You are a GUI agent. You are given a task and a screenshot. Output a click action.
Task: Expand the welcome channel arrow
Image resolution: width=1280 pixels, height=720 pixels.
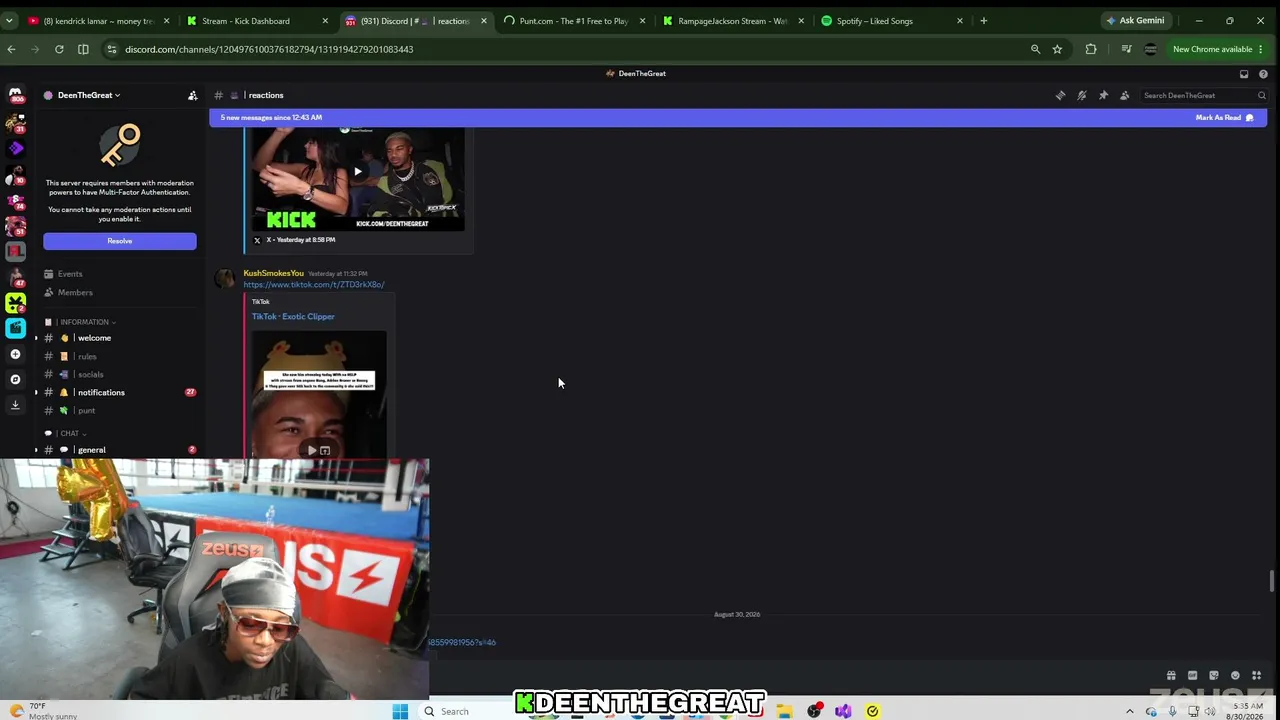pyautogui.click(x=36, y=338)
